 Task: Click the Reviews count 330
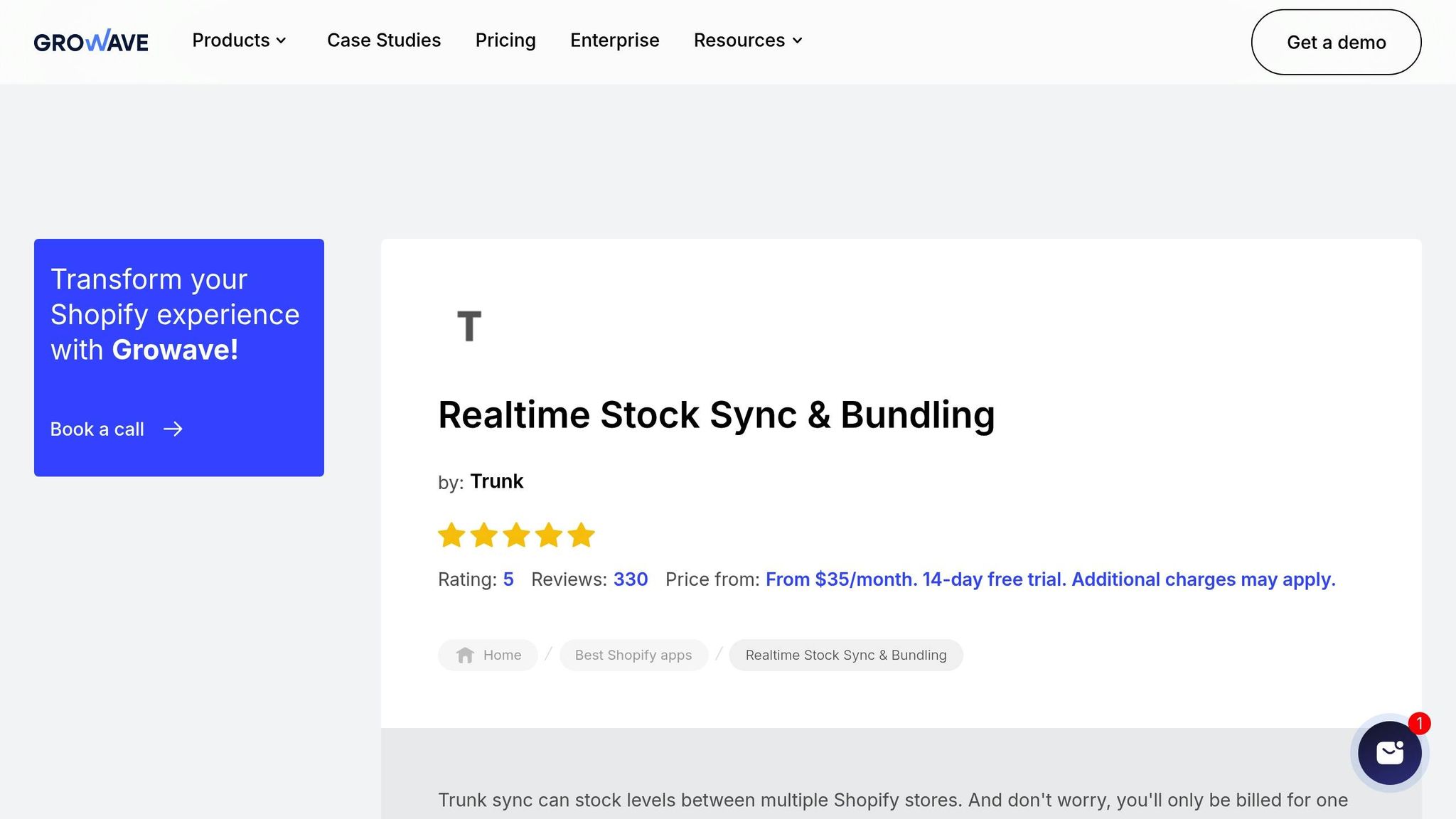click(631, 579)
